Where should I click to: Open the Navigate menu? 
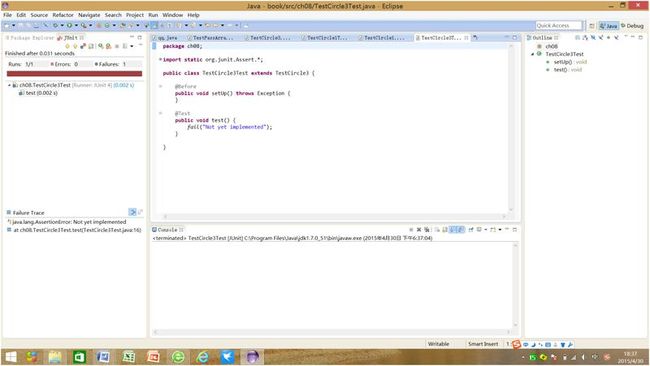click(89, 15)
